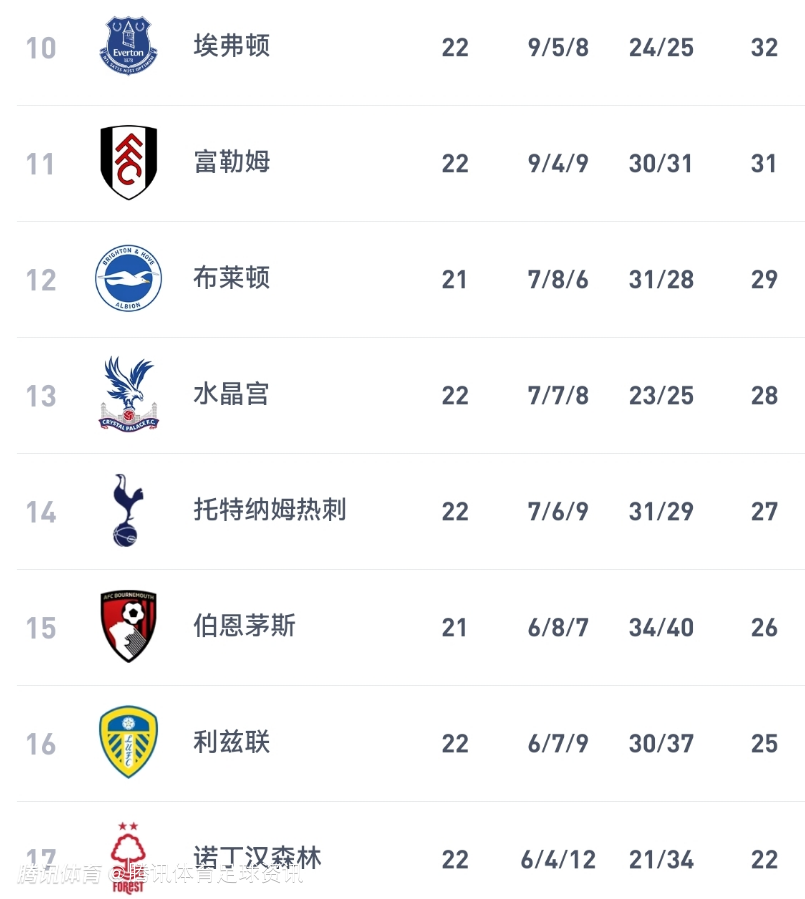
Task: Tap team name 伯恩茅斯
Action: pyautogui.click(x=245, y=626)
